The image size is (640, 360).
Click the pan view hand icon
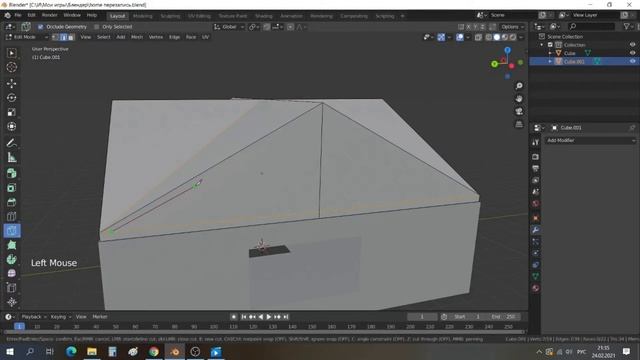[x=519, y=98]
